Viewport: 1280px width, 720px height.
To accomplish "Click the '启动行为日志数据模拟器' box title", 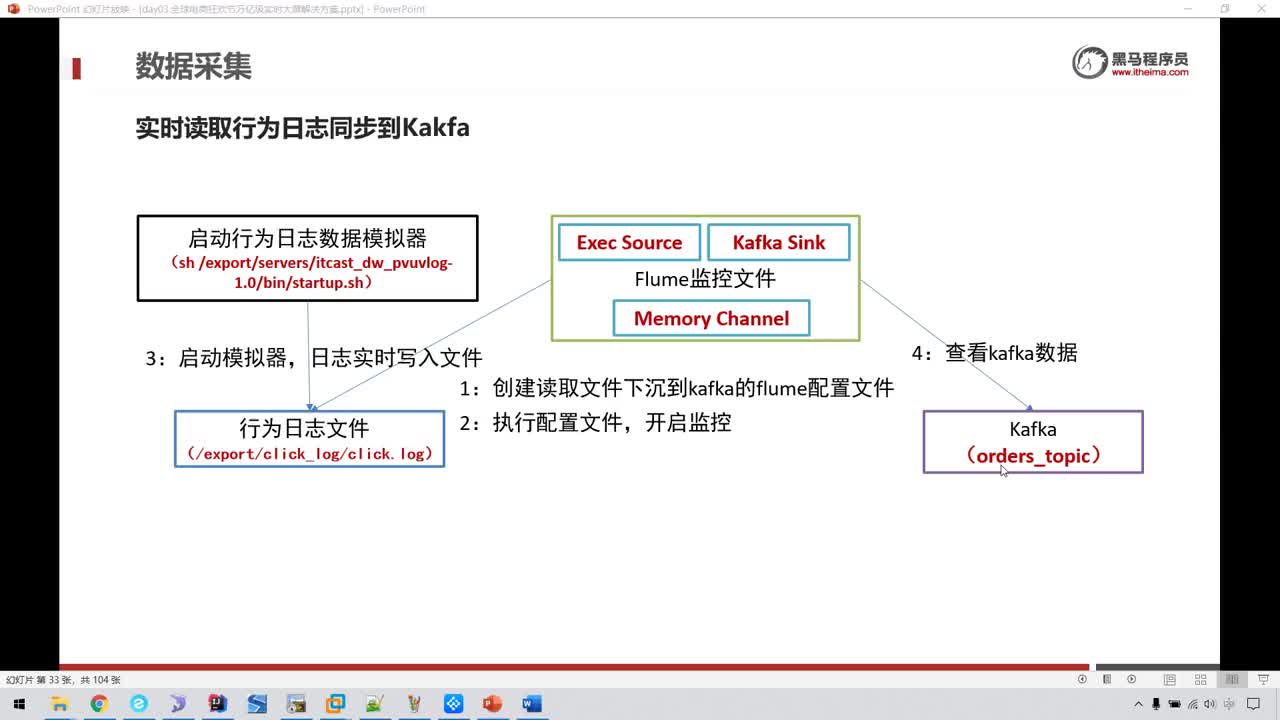I will (307, 238).
